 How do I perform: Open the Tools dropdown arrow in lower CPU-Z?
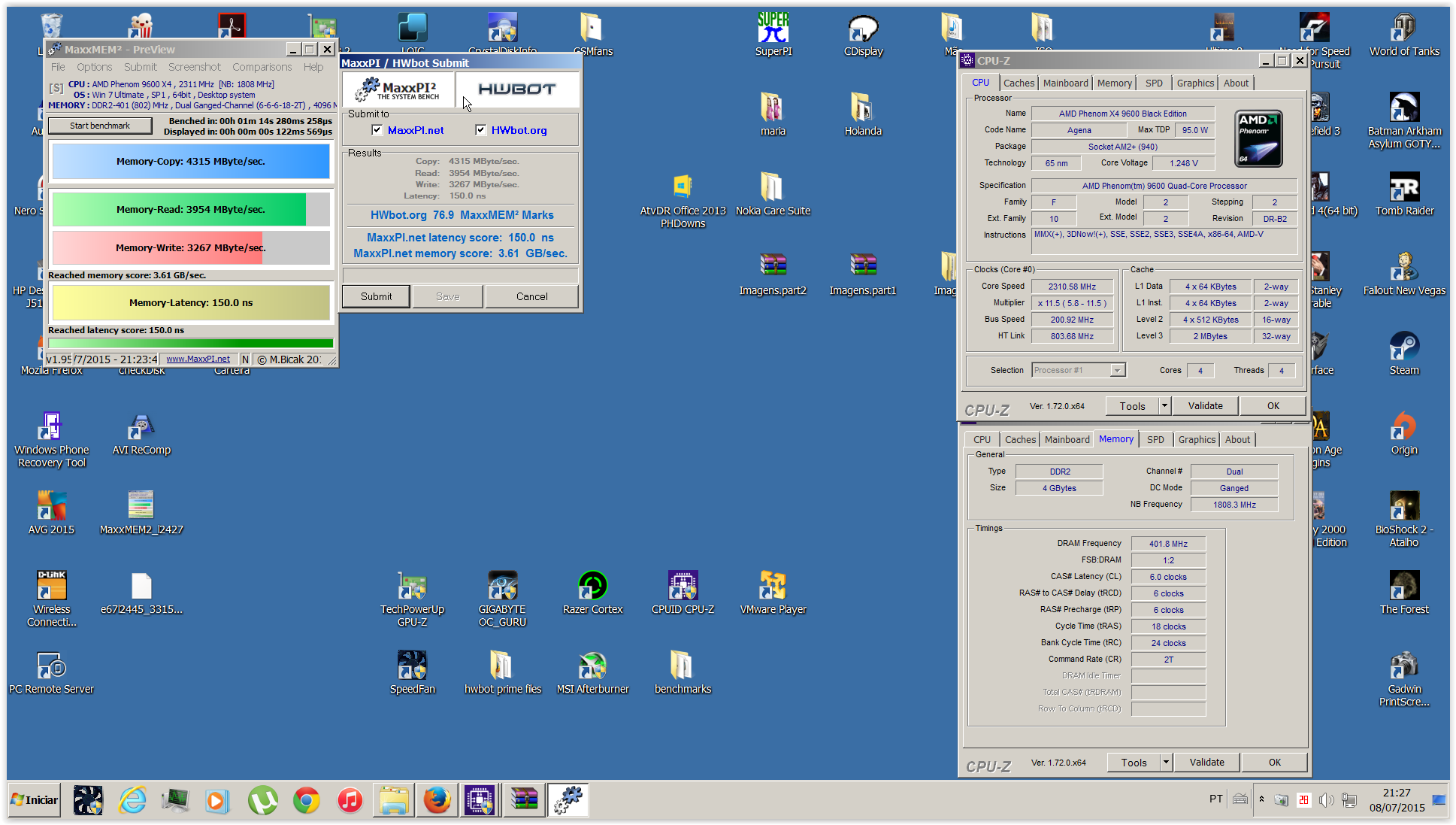(1166, 763)
